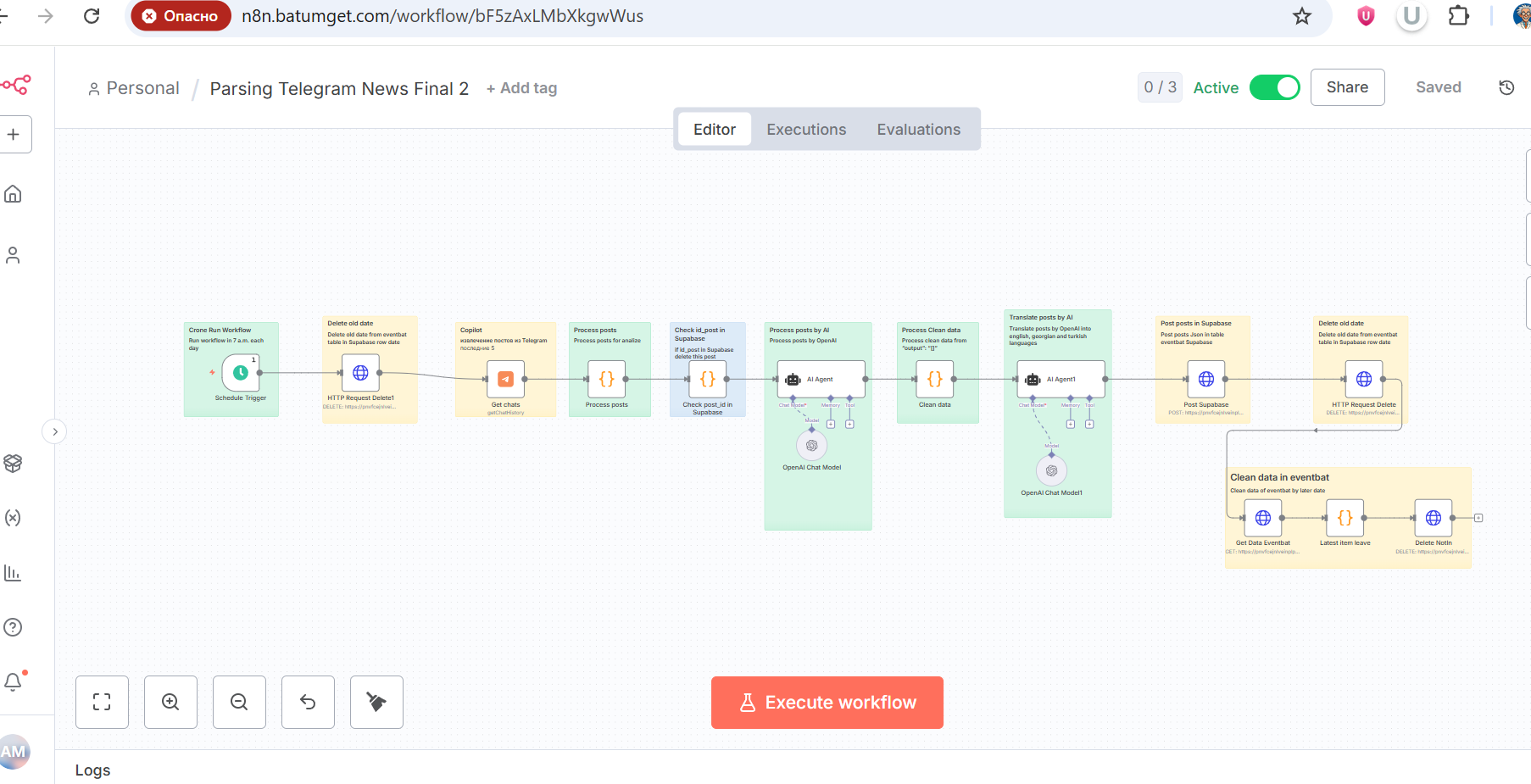Select the Get chats Telegram node
Image resolution: width=1531 pixels, height=784 pixels.
tap(505, 379)
